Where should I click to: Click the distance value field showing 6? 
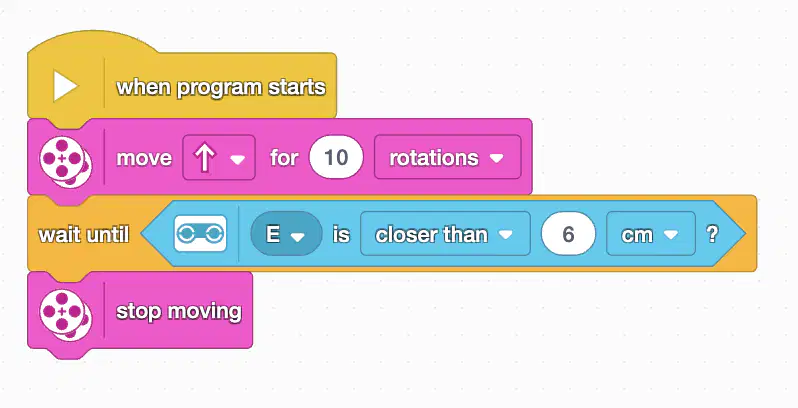click(568, 234)
